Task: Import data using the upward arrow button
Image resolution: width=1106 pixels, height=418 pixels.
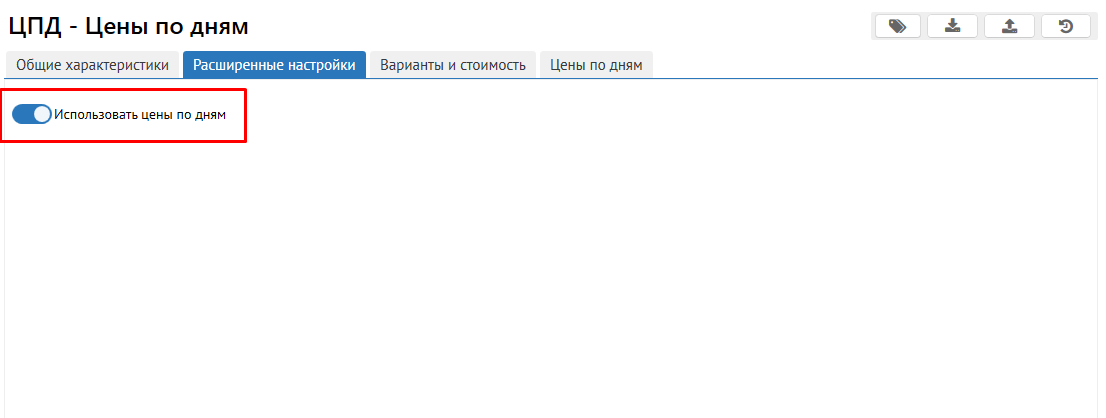Action: pyautogui.click(x=1009, y=26)
